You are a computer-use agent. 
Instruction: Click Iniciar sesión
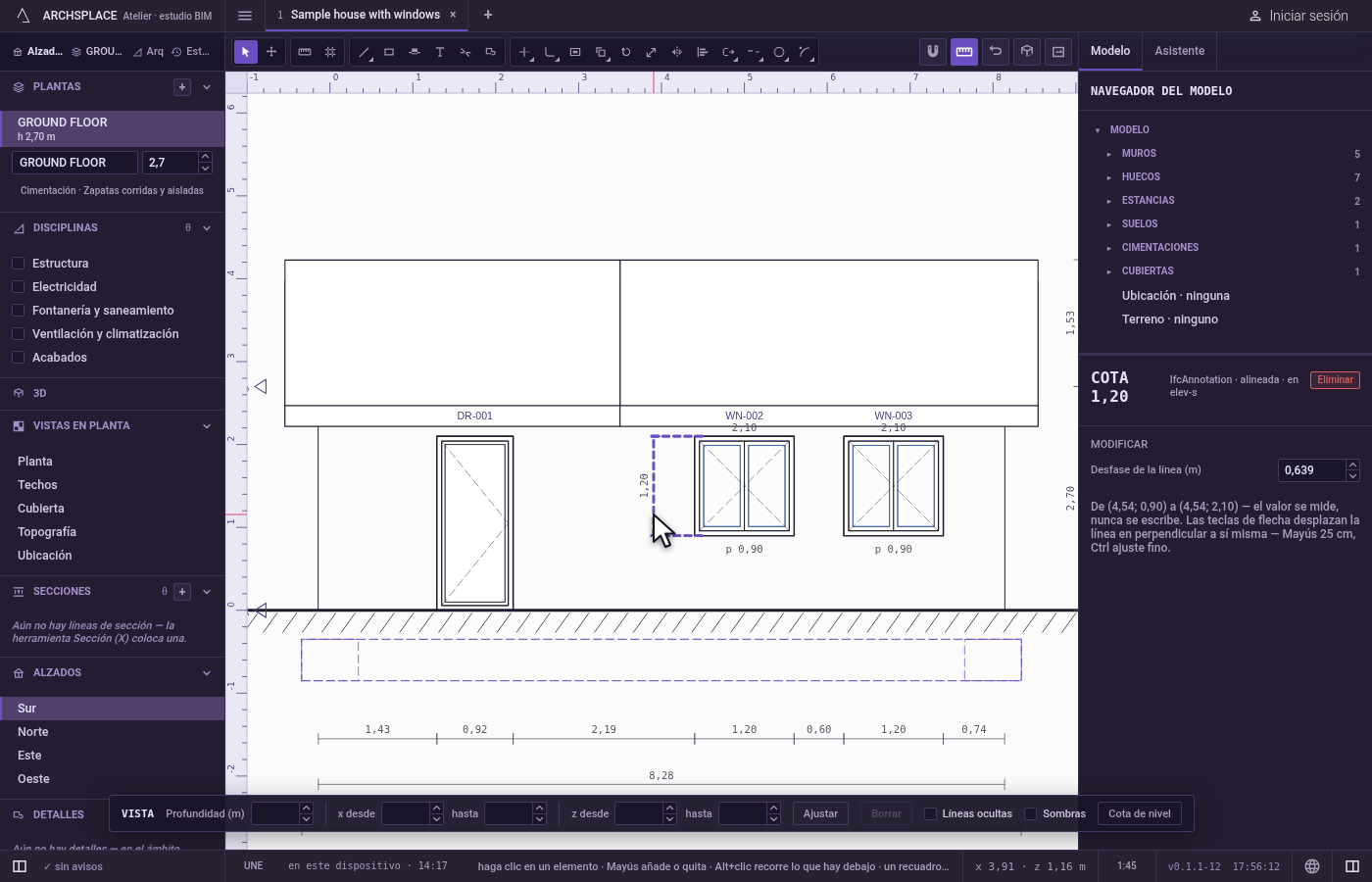pyautogui.click(x=1299, y=16)
